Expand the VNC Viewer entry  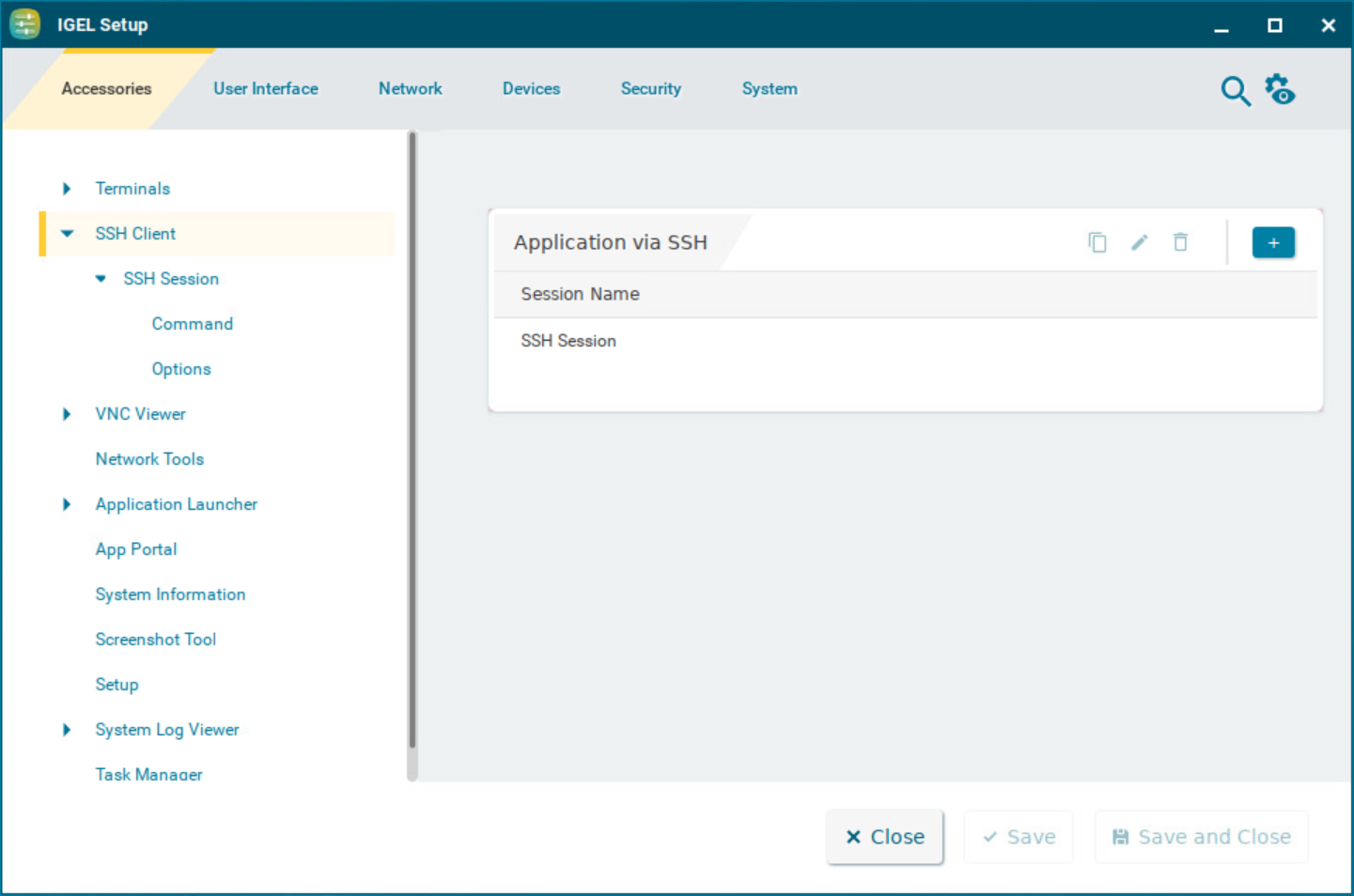(66, 413)
